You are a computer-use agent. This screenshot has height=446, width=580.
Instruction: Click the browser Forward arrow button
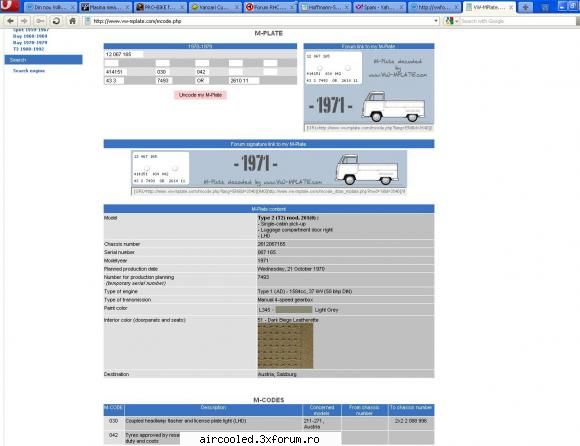point(24,21)
